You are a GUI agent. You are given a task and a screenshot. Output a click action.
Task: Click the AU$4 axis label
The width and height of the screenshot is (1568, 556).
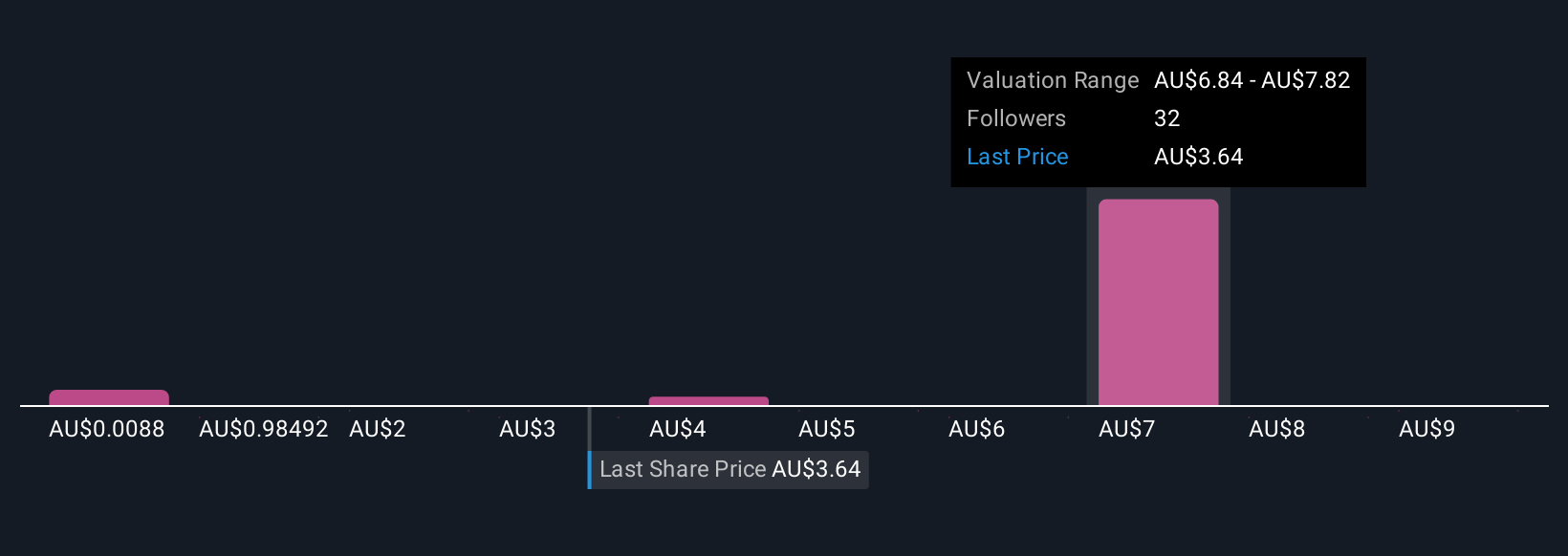[678, 429]
